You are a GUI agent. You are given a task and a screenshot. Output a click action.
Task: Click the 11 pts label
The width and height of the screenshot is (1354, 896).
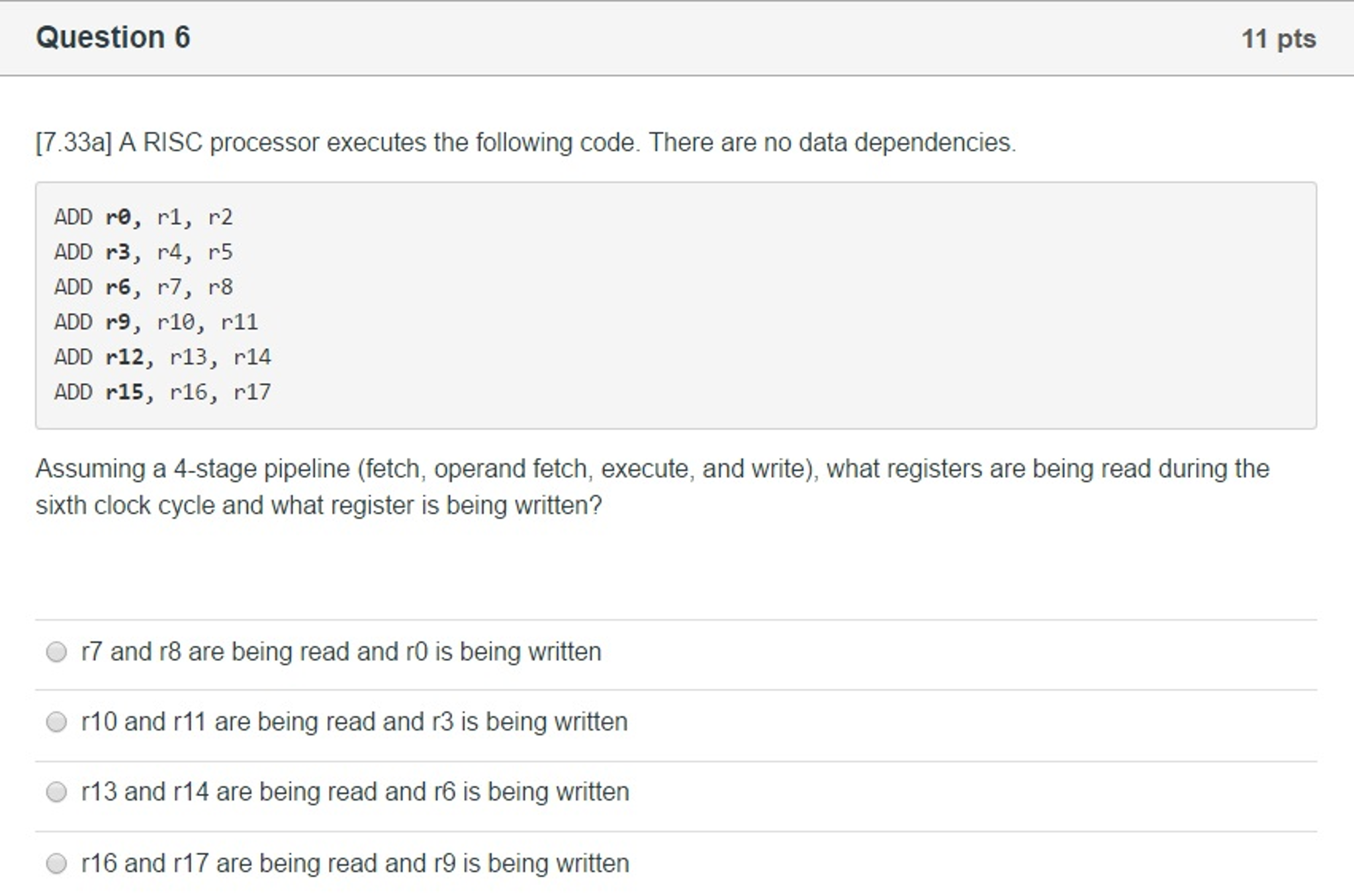point(1279,38)
